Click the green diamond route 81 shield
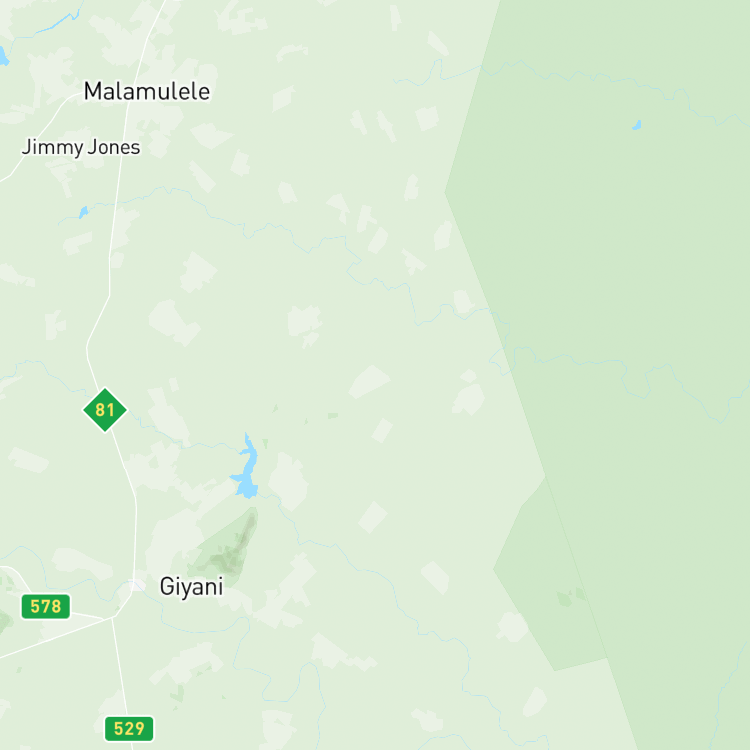The image size is (750, 750). pos(105,410)
